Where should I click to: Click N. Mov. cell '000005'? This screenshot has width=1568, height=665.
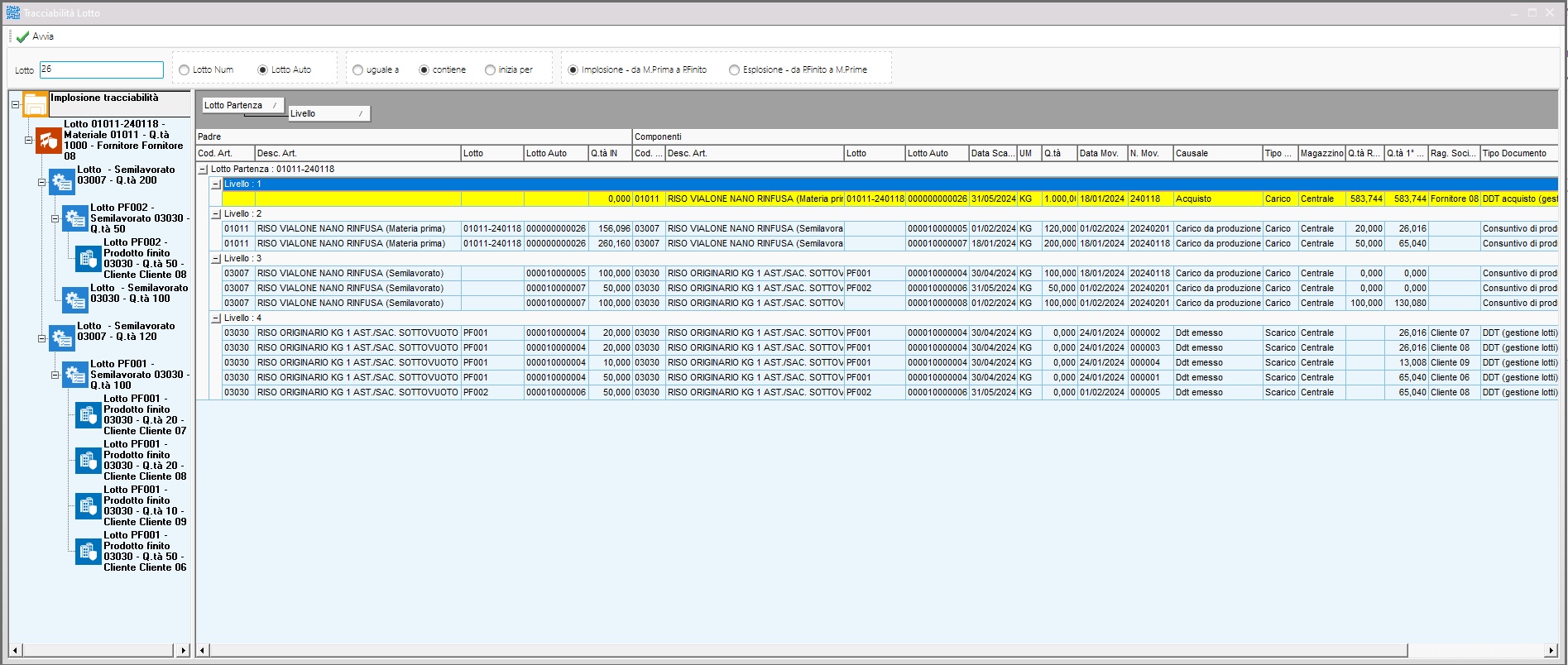click(1150, 393)
